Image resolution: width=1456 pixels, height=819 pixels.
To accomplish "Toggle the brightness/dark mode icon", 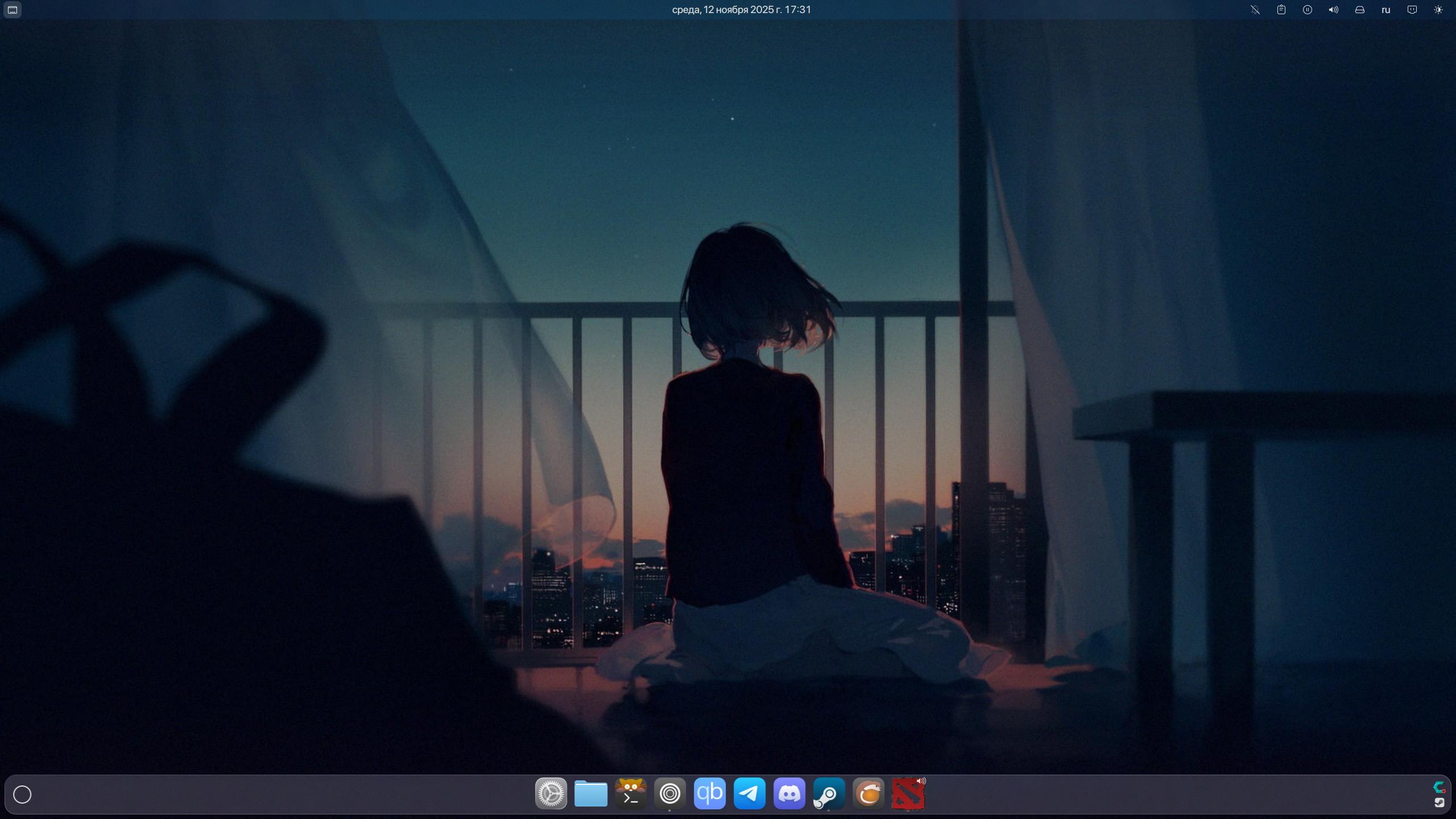I will pyautogui.click(x=1438, y=10).
